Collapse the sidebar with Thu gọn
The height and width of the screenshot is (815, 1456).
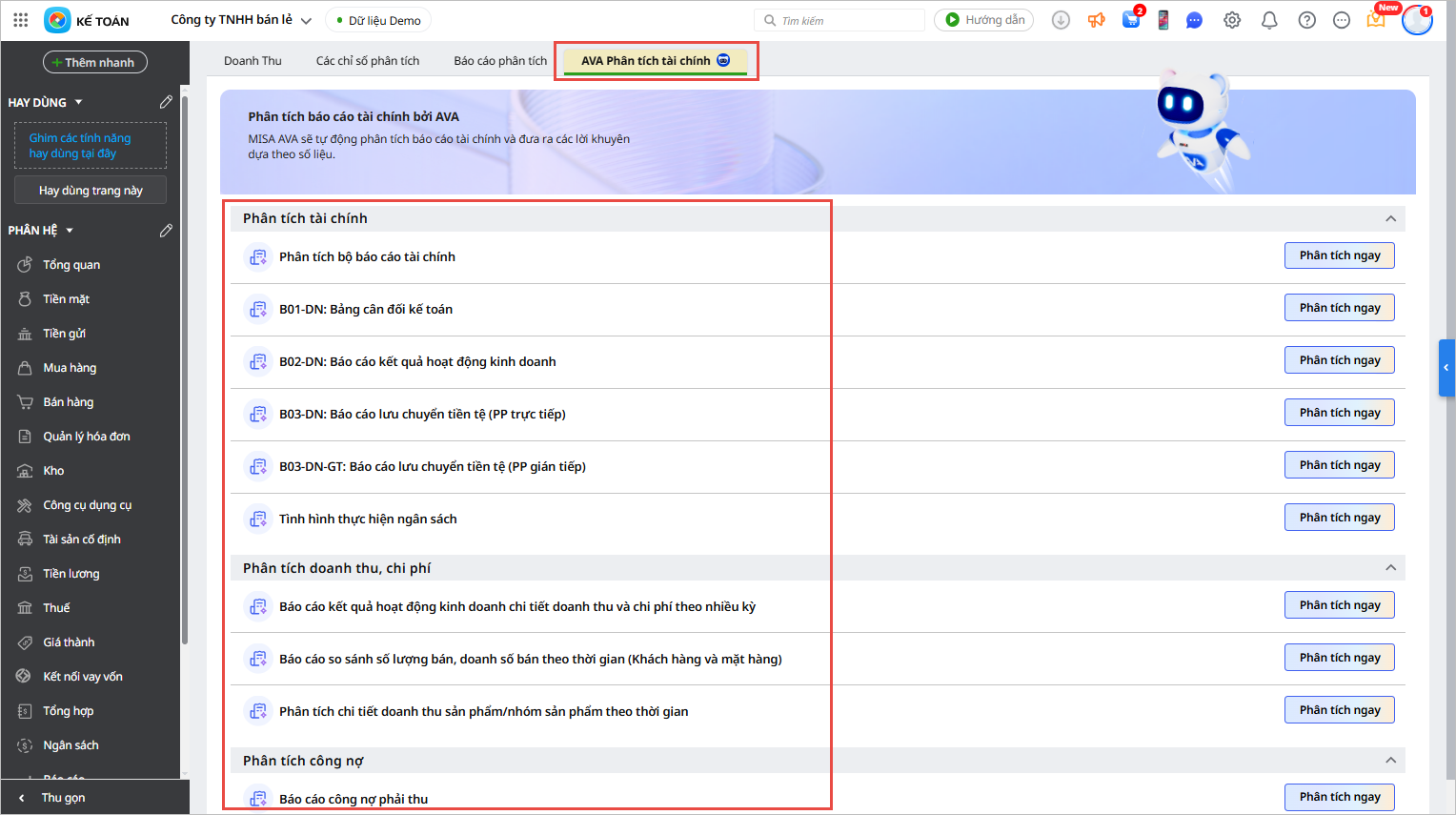(63, 798)
